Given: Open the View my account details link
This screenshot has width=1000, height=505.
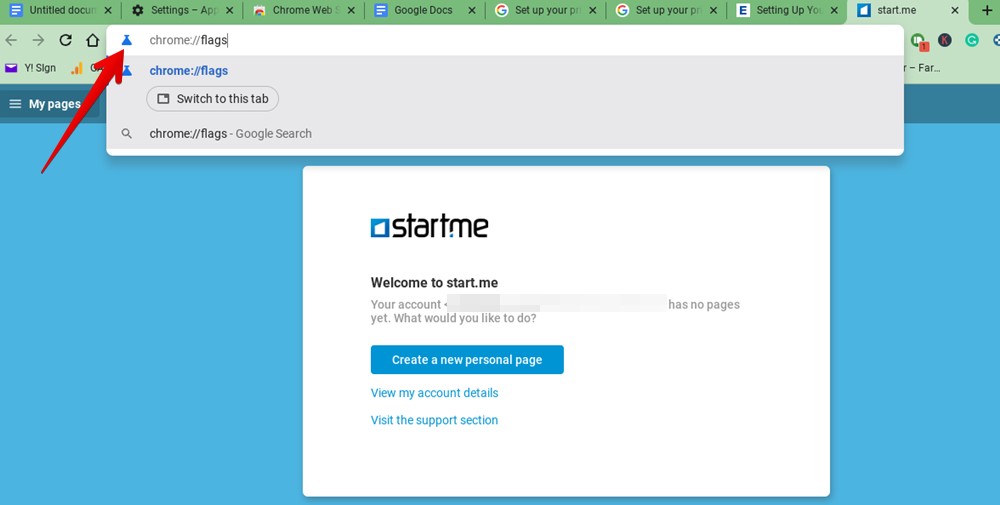Looking at the screenshot, I should (x=434, y=393).
